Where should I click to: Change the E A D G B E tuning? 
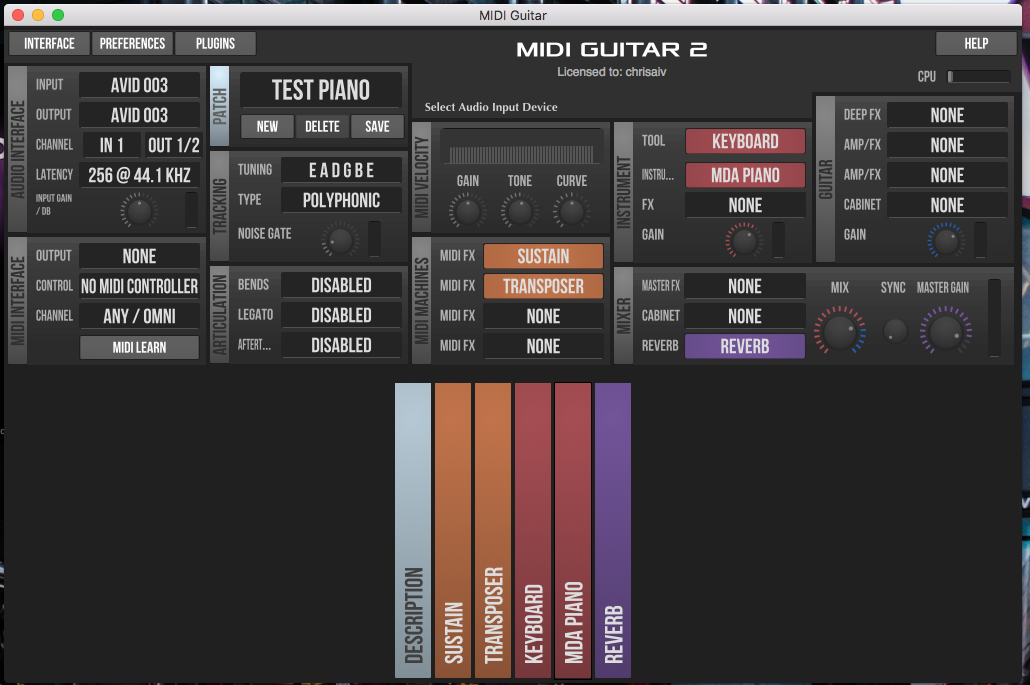(341, 170)
